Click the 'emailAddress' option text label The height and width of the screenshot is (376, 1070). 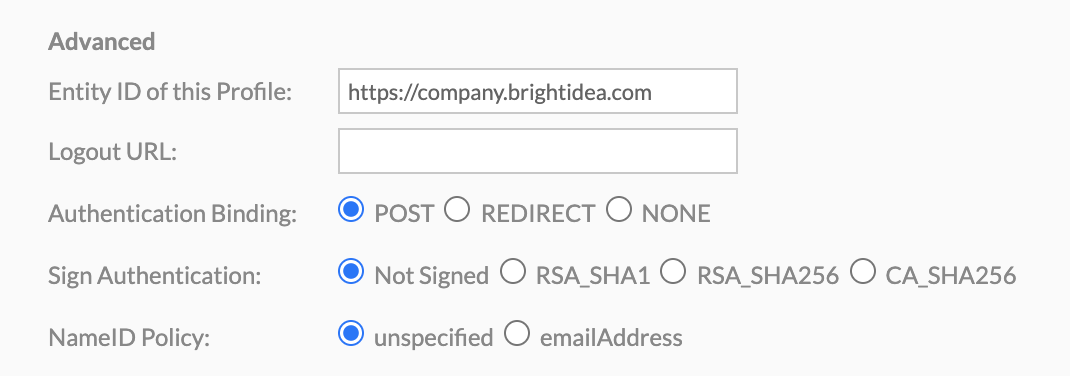click(x=611, y=338)
